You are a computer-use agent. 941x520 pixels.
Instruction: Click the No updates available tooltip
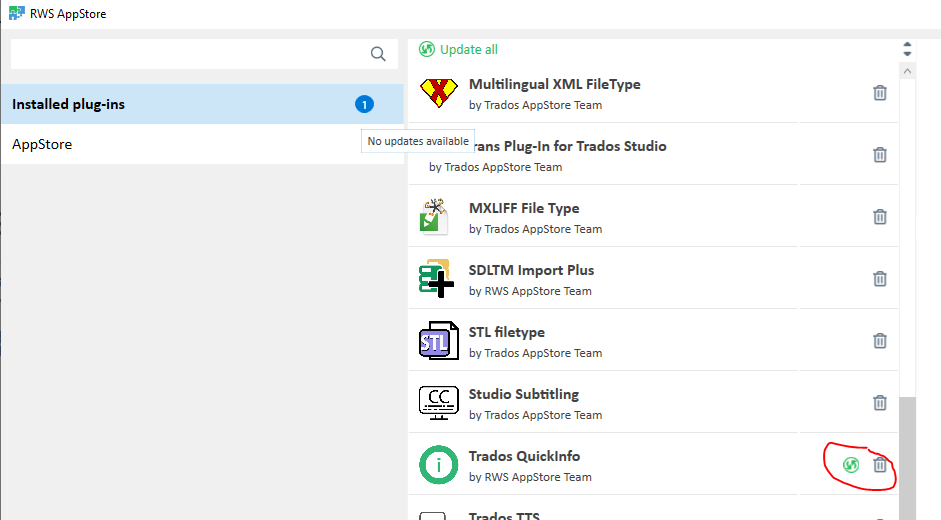coord(418,141)
